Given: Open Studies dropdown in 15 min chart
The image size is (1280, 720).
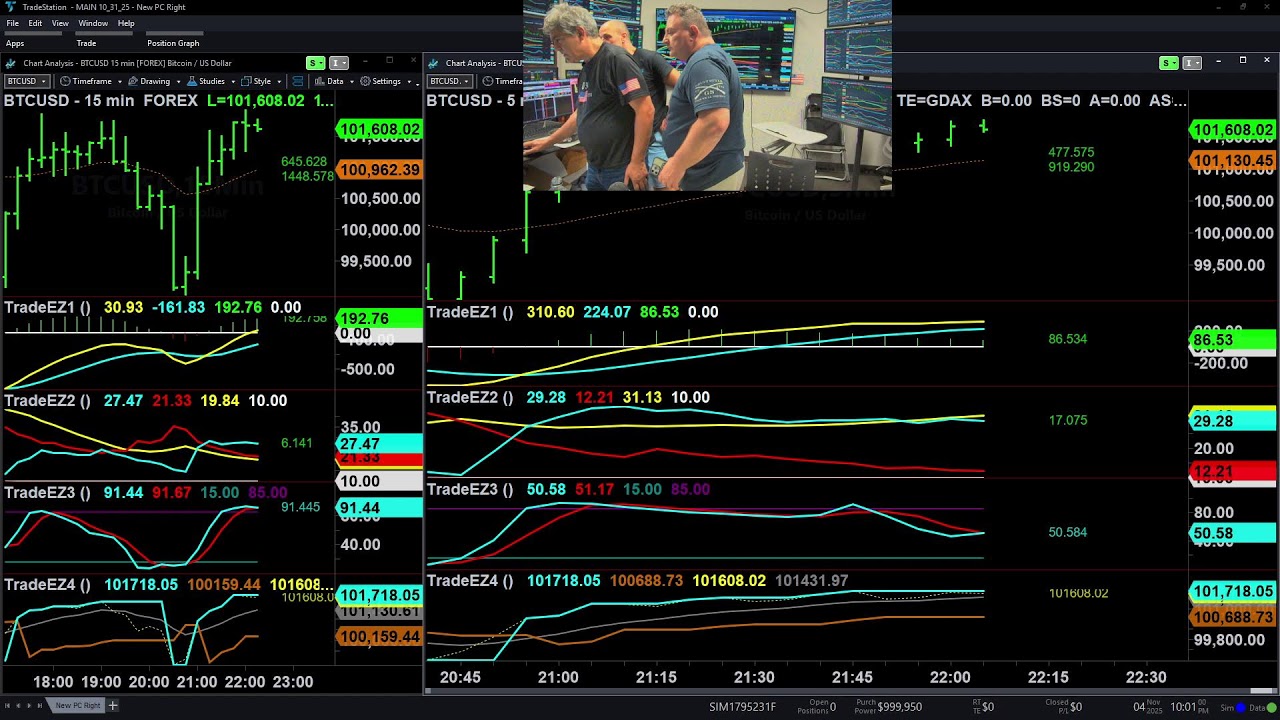Looking at the screenshot, I should pyautogui.click(x=209, y=81).
